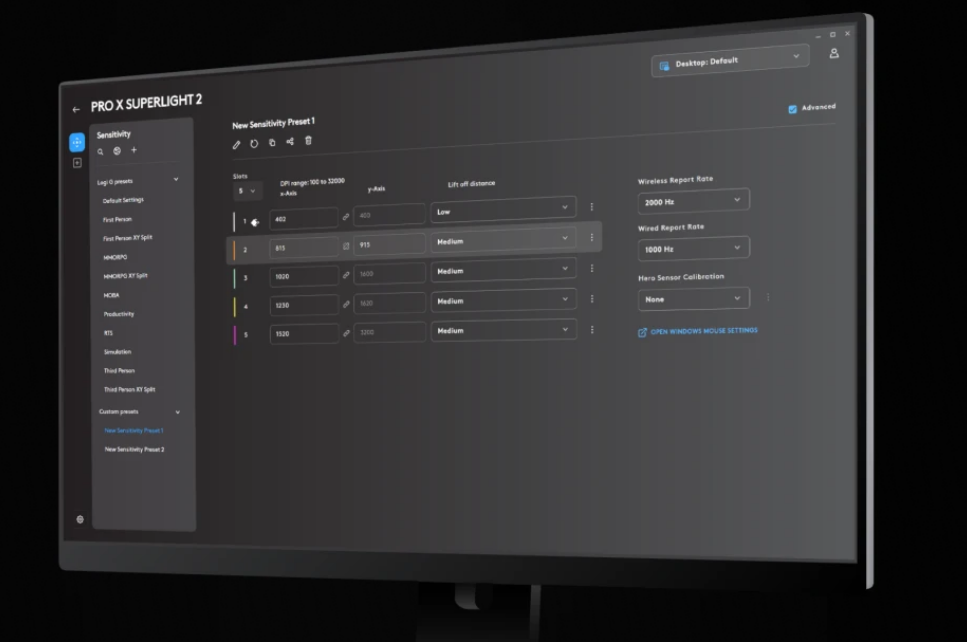Click the y-Axis DPI field showing 915

(389, 244)
